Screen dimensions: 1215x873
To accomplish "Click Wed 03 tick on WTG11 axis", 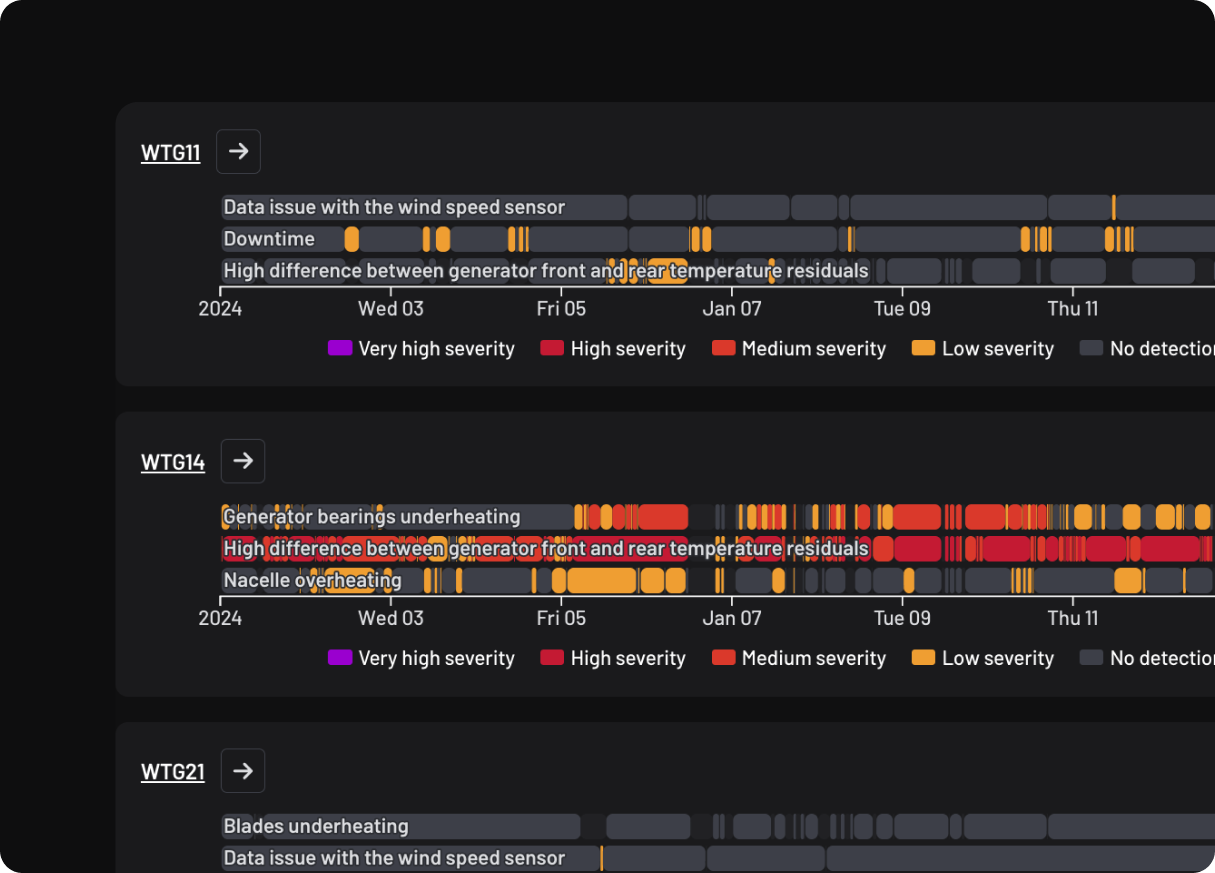I will click(x=391, y=308).
